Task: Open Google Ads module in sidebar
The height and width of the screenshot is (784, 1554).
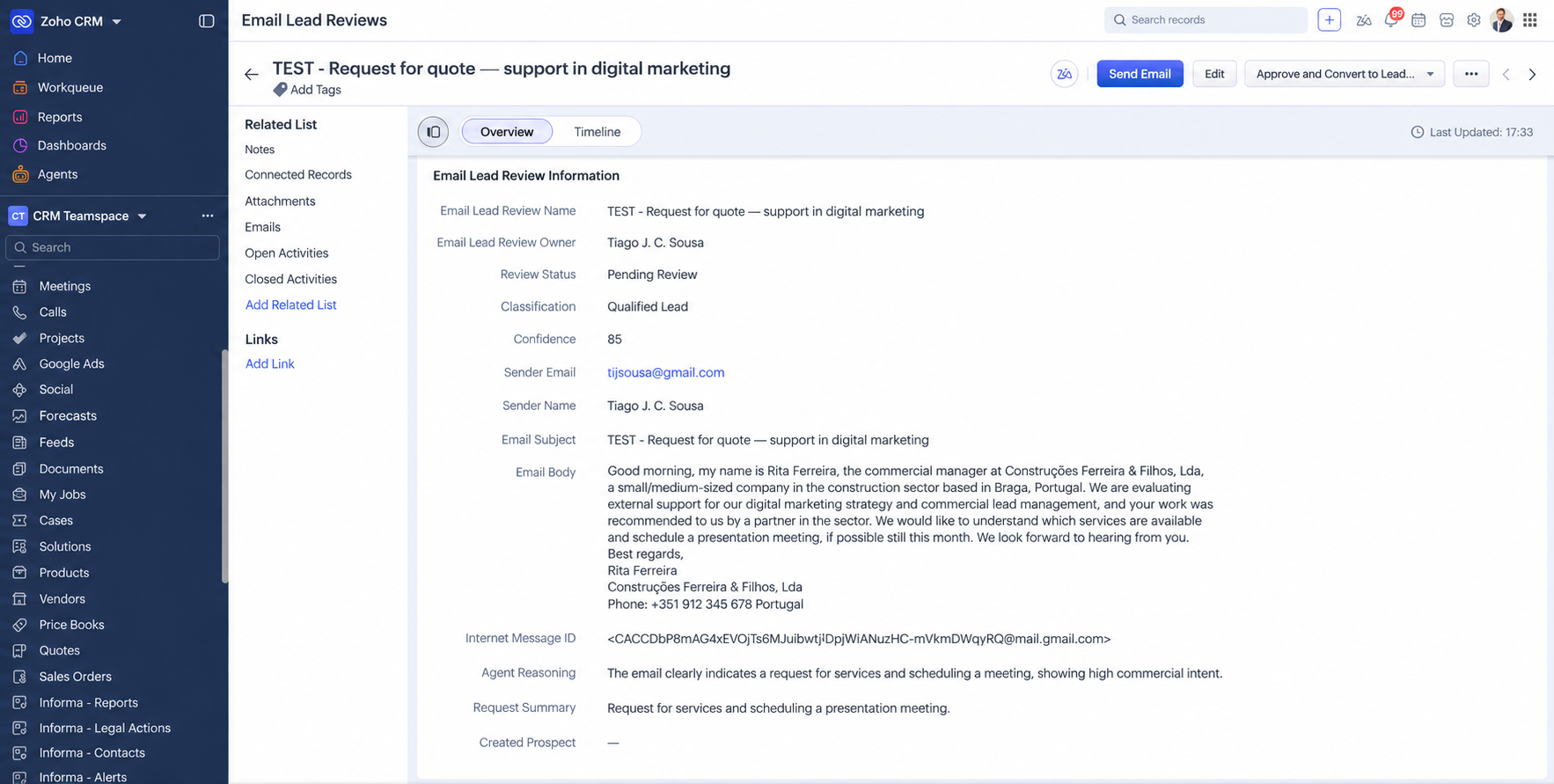Action: pyautogui.click(x=71, y=363)
